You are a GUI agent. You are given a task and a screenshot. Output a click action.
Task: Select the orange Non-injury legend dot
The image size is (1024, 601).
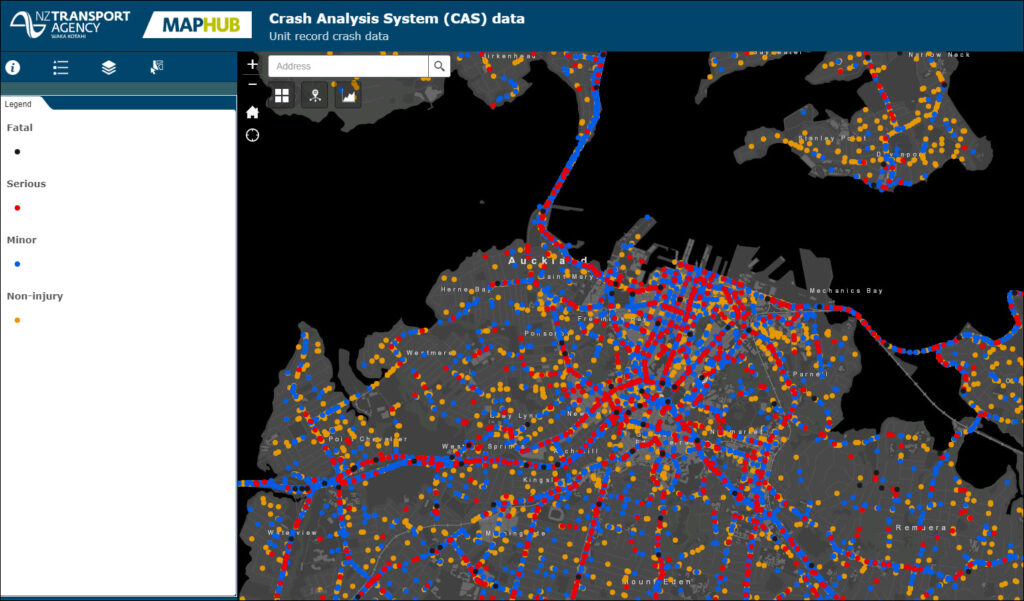[x=17, y=320]
